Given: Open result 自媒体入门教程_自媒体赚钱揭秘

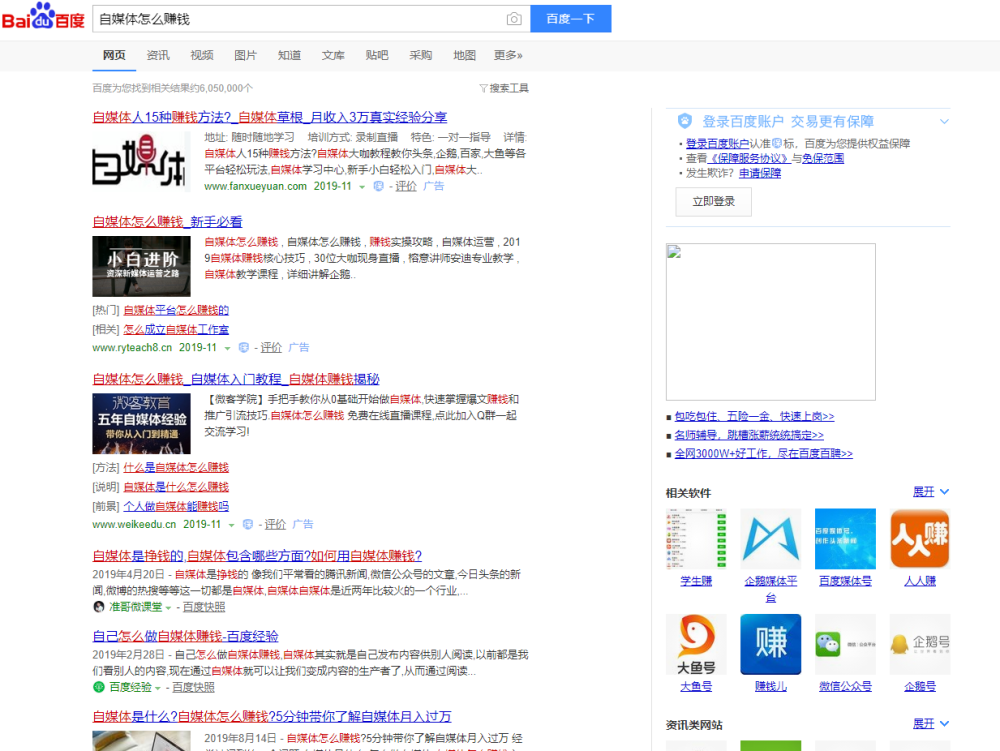Looking at the screenshot, I should click(x=236, y=379).
